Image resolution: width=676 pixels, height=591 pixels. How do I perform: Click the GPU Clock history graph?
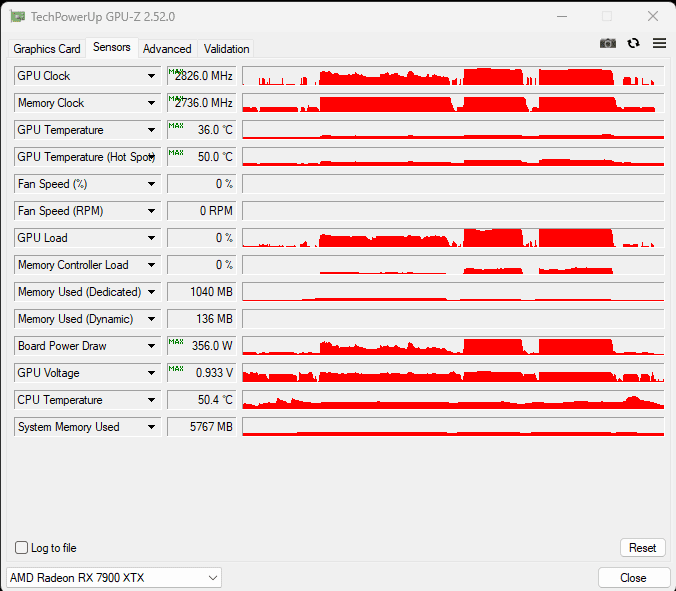tap(453, 76)
